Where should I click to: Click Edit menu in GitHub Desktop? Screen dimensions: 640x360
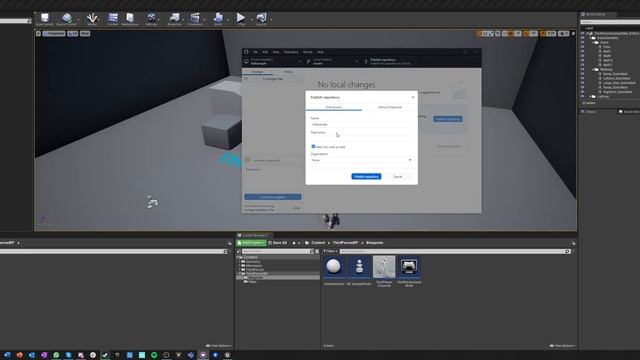[x=265, y=52]
